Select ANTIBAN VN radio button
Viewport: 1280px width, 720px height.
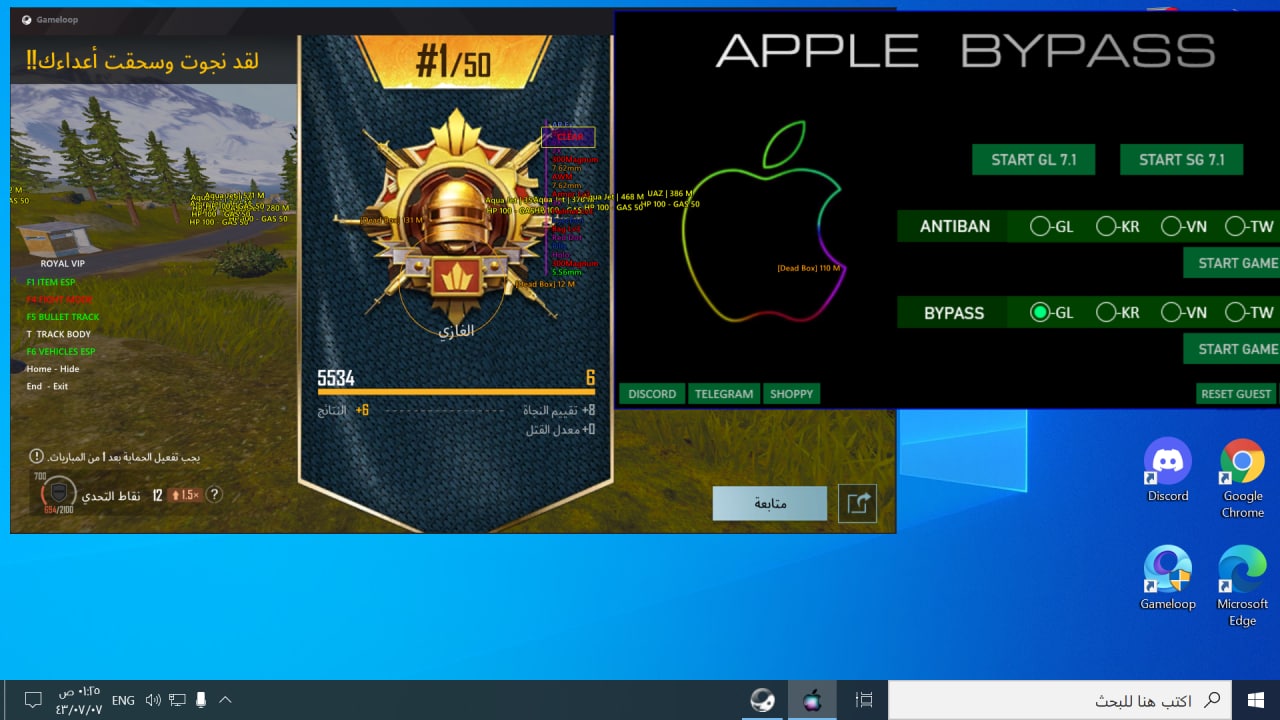point(1171,227)
